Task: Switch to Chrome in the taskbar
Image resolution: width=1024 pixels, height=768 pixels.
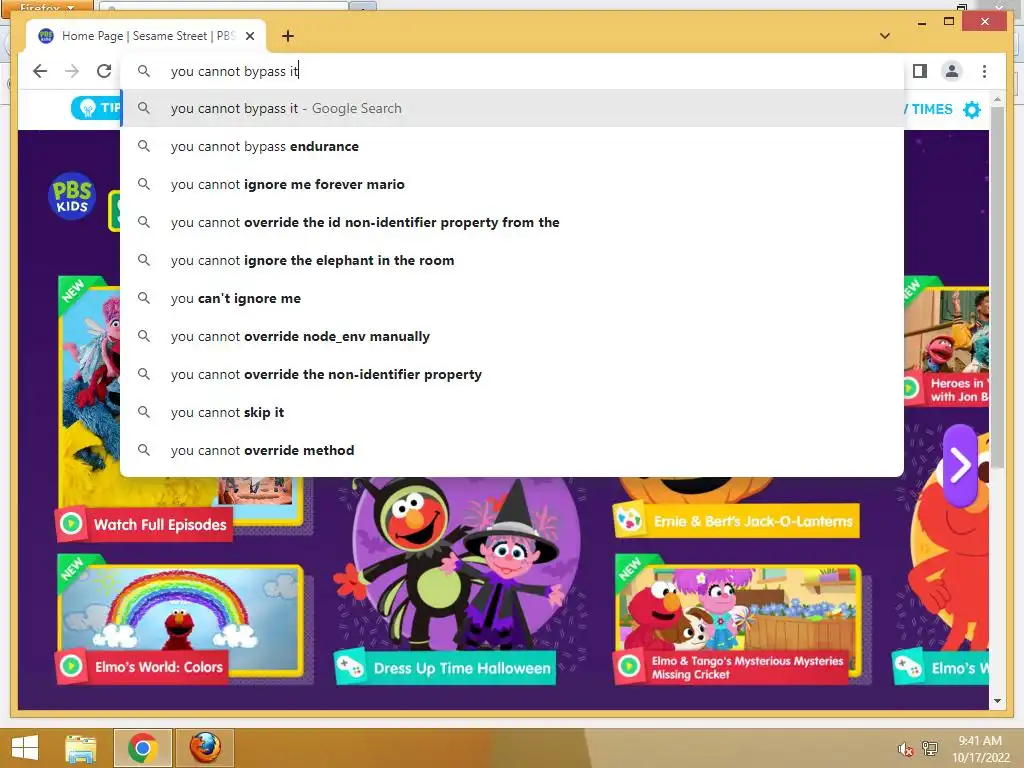Action: tap(142, 748)
